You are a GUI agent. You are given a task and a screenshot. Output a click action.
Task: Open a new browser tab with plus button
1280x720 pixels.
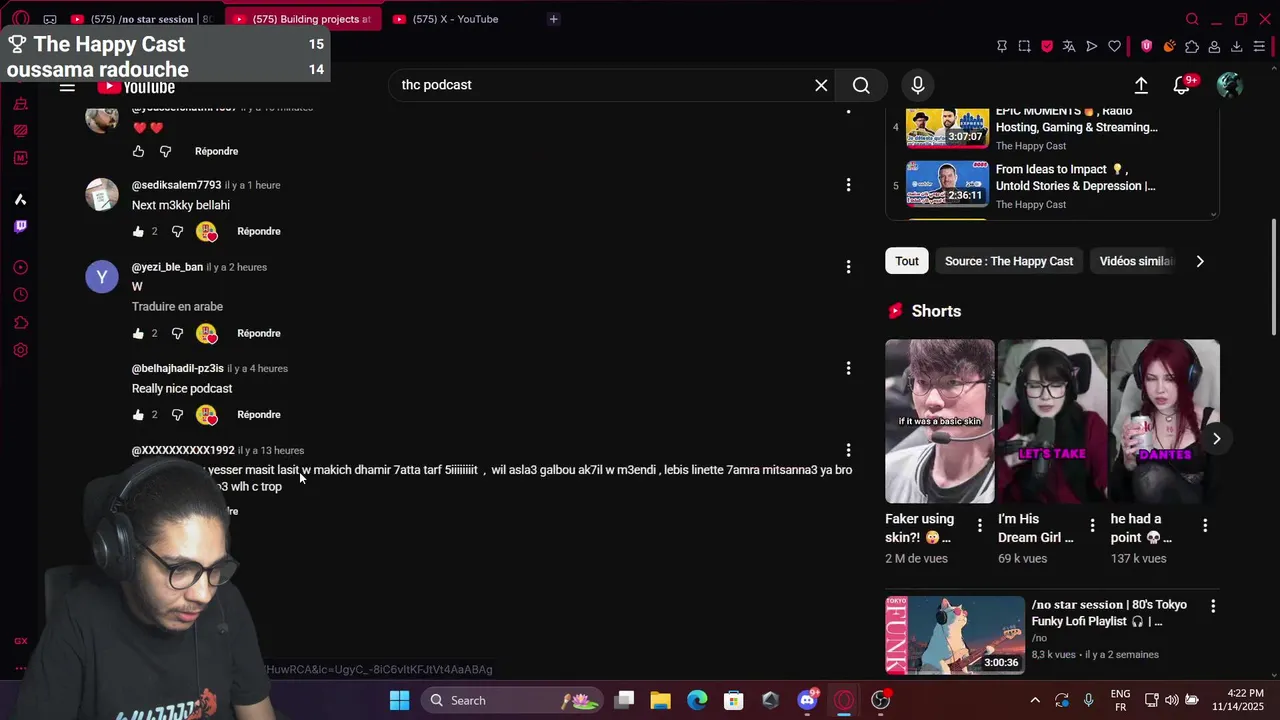click(553, 19)
